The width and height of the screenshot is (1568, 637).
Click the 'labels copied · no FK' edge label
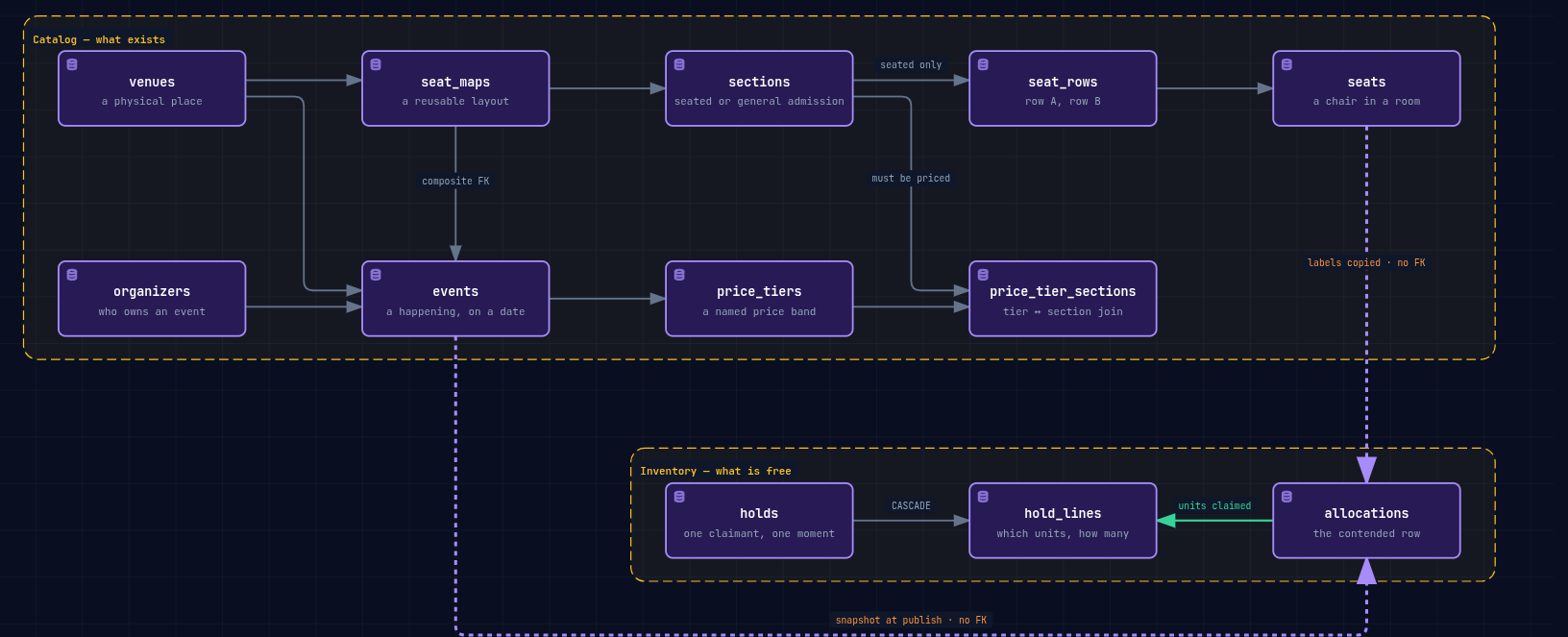(x=1366, y=263)
